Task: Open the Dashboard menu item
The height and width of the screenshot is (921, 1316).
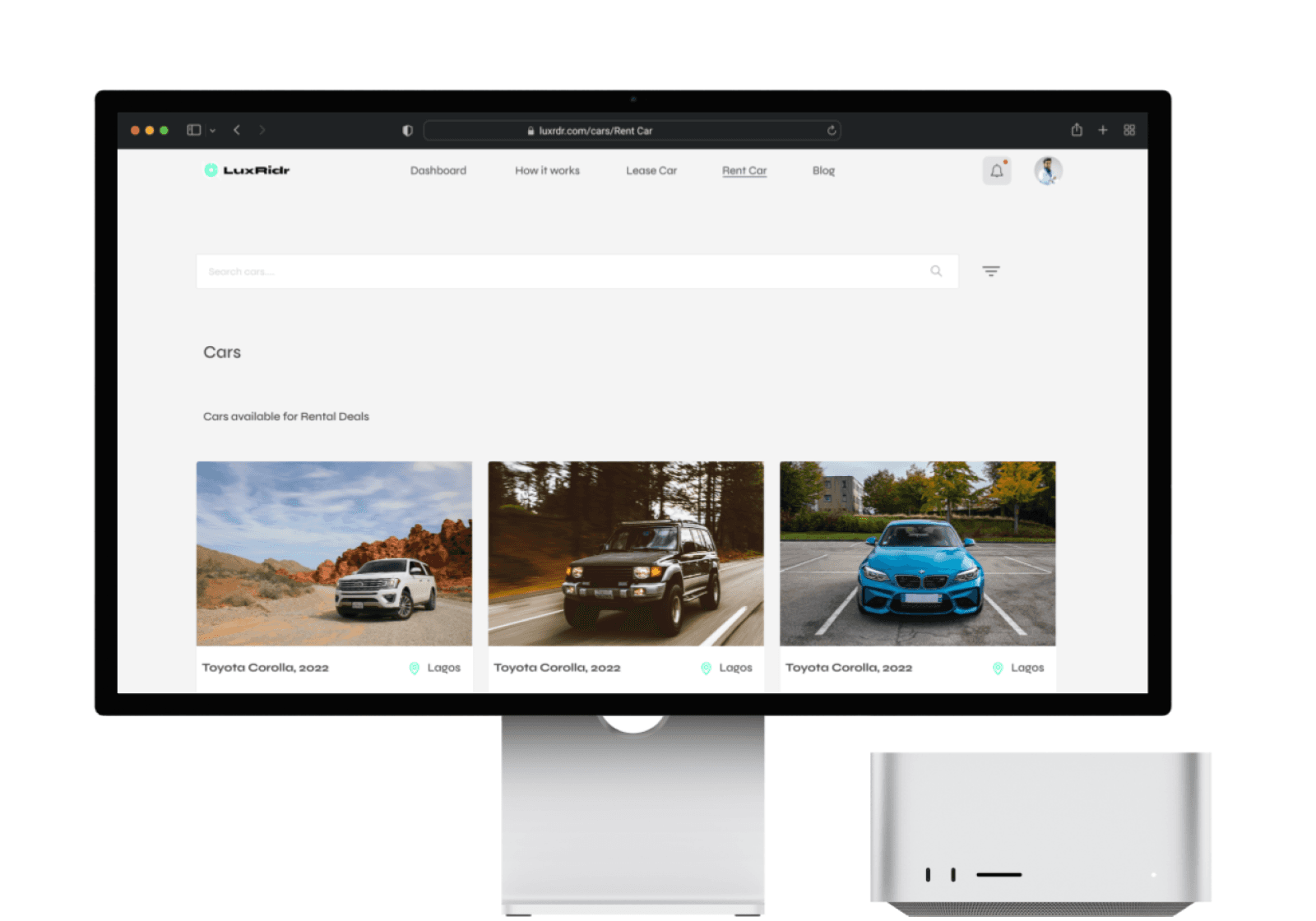Action: point(438,171)
